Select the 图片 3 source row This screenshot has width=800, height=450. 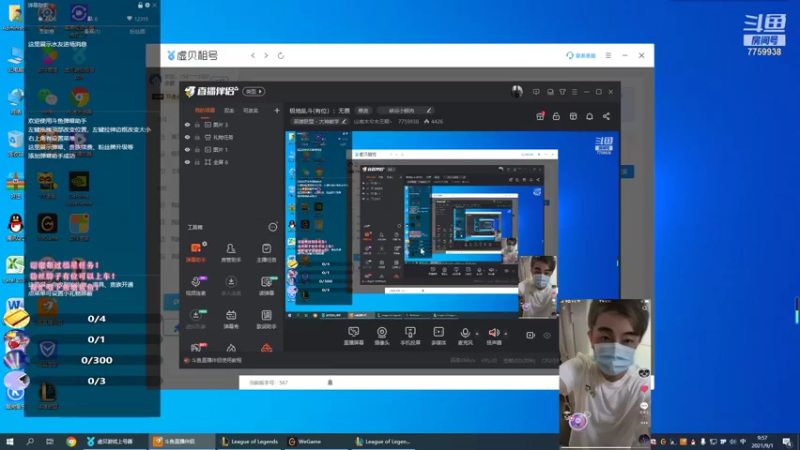pyautogui.click(x=231, y=124)
